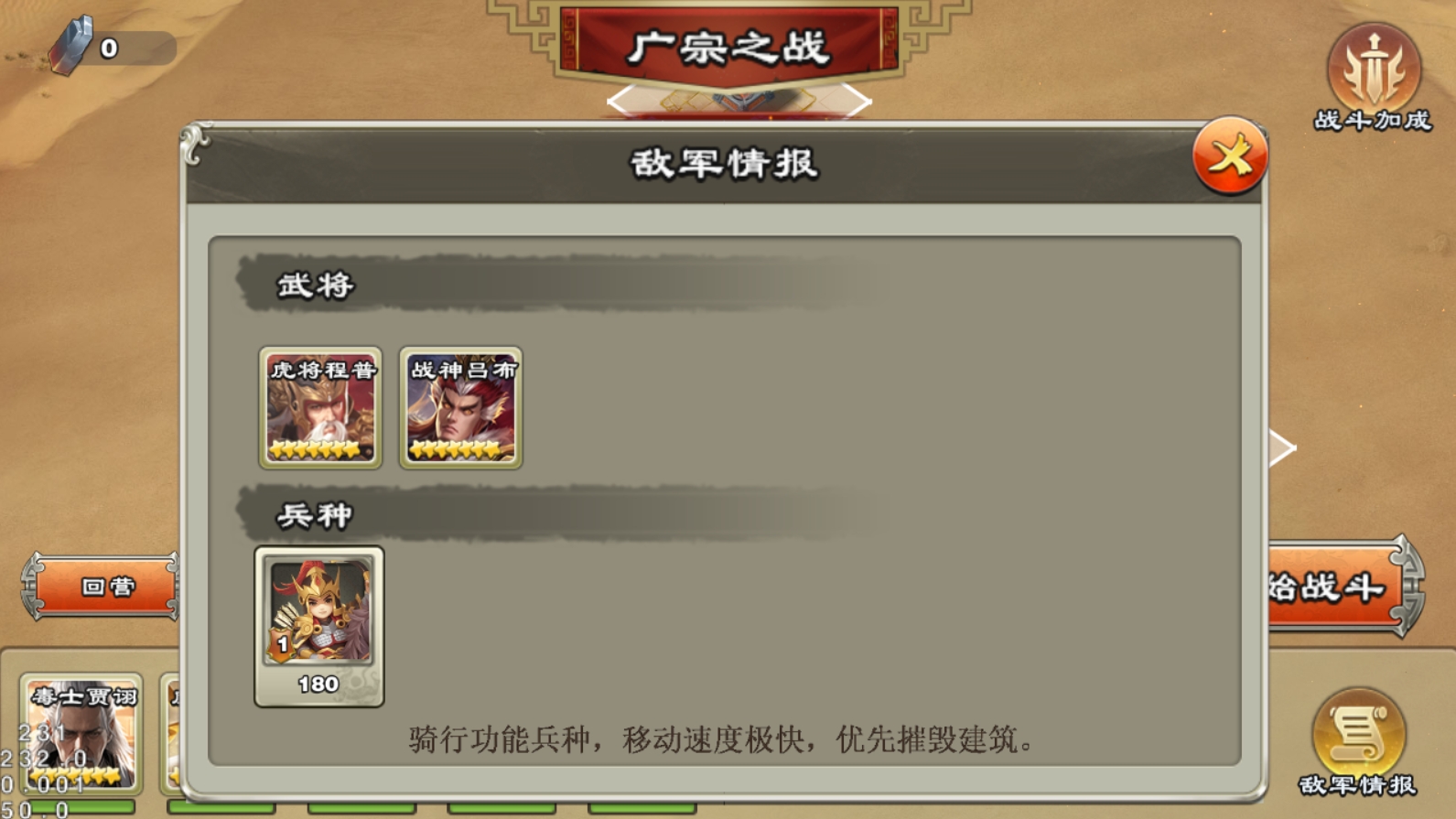The image size is (1456, 819).
Task: Close the 敌军情报 dialog with the X
Action: [x=1230, y=156]
